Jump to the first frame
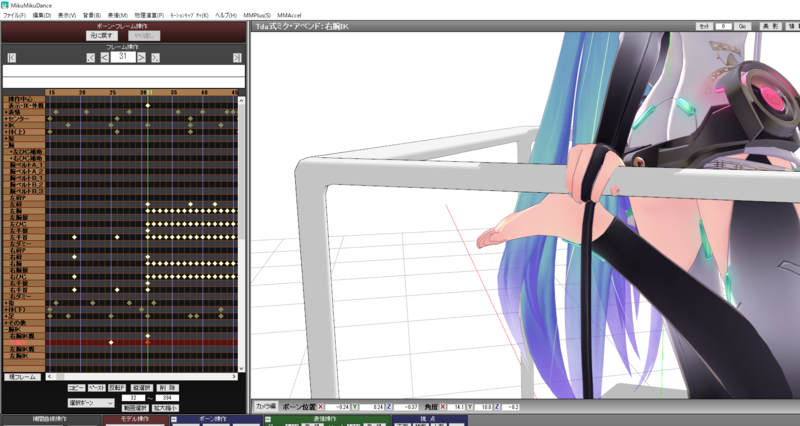 pos(12,58)
